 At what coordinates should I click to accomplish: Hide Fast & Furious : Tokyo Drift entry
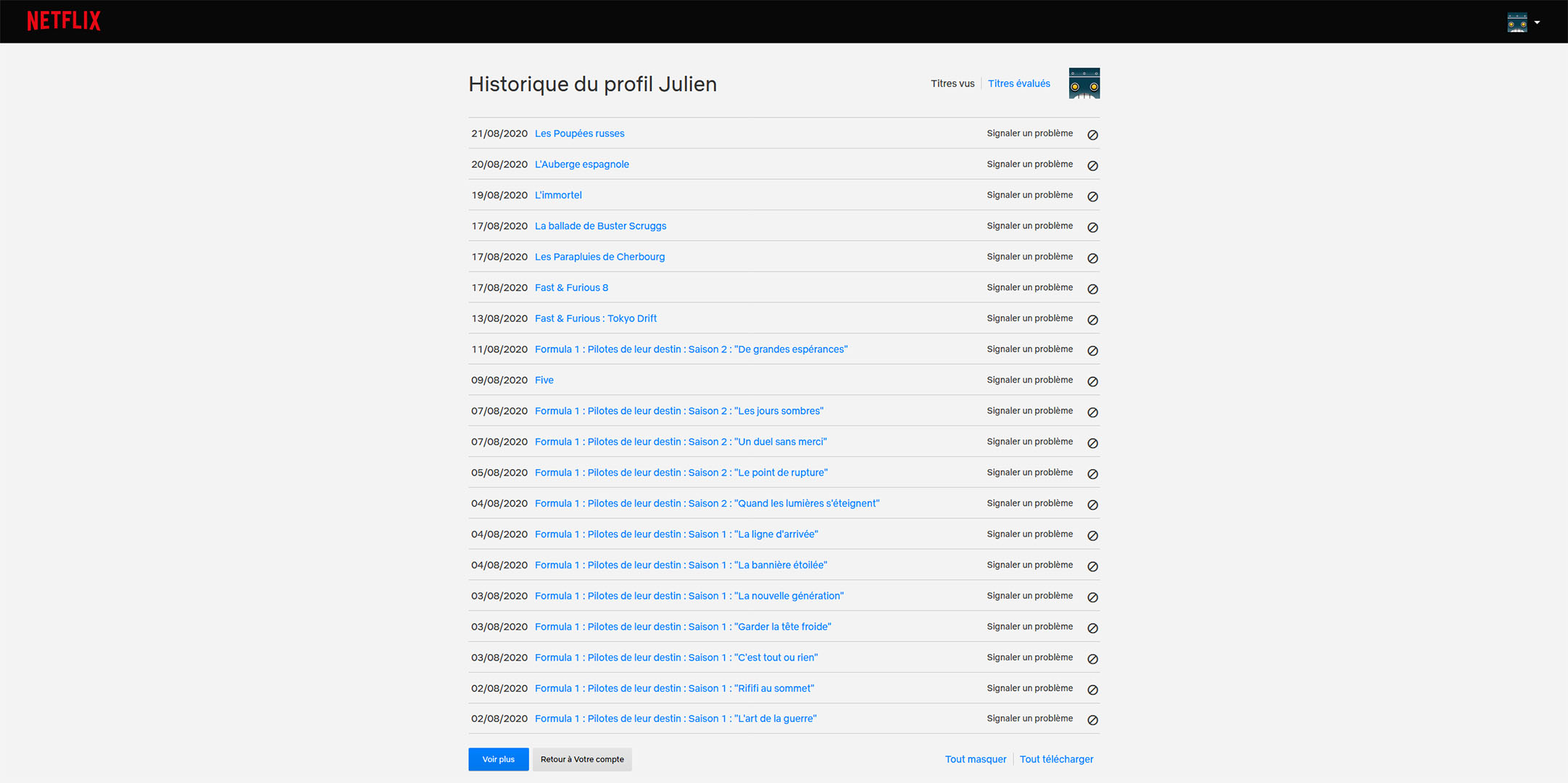point(1092,320)
